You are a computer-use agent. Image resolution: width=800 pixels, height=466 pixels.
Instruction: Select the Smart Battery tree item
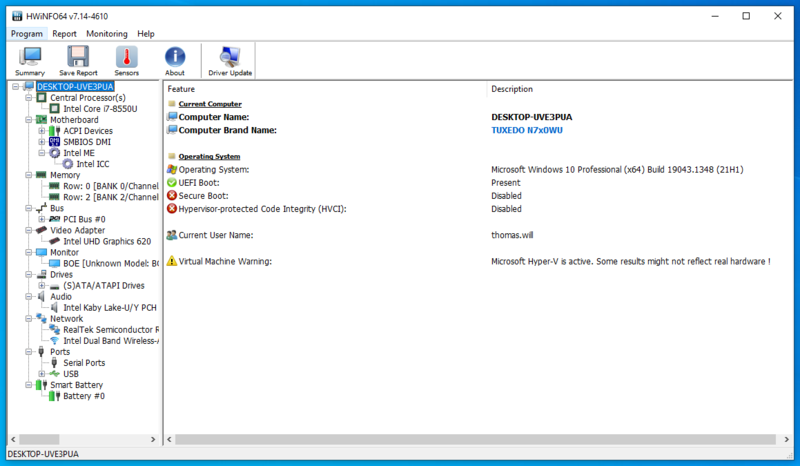[77, 385]
